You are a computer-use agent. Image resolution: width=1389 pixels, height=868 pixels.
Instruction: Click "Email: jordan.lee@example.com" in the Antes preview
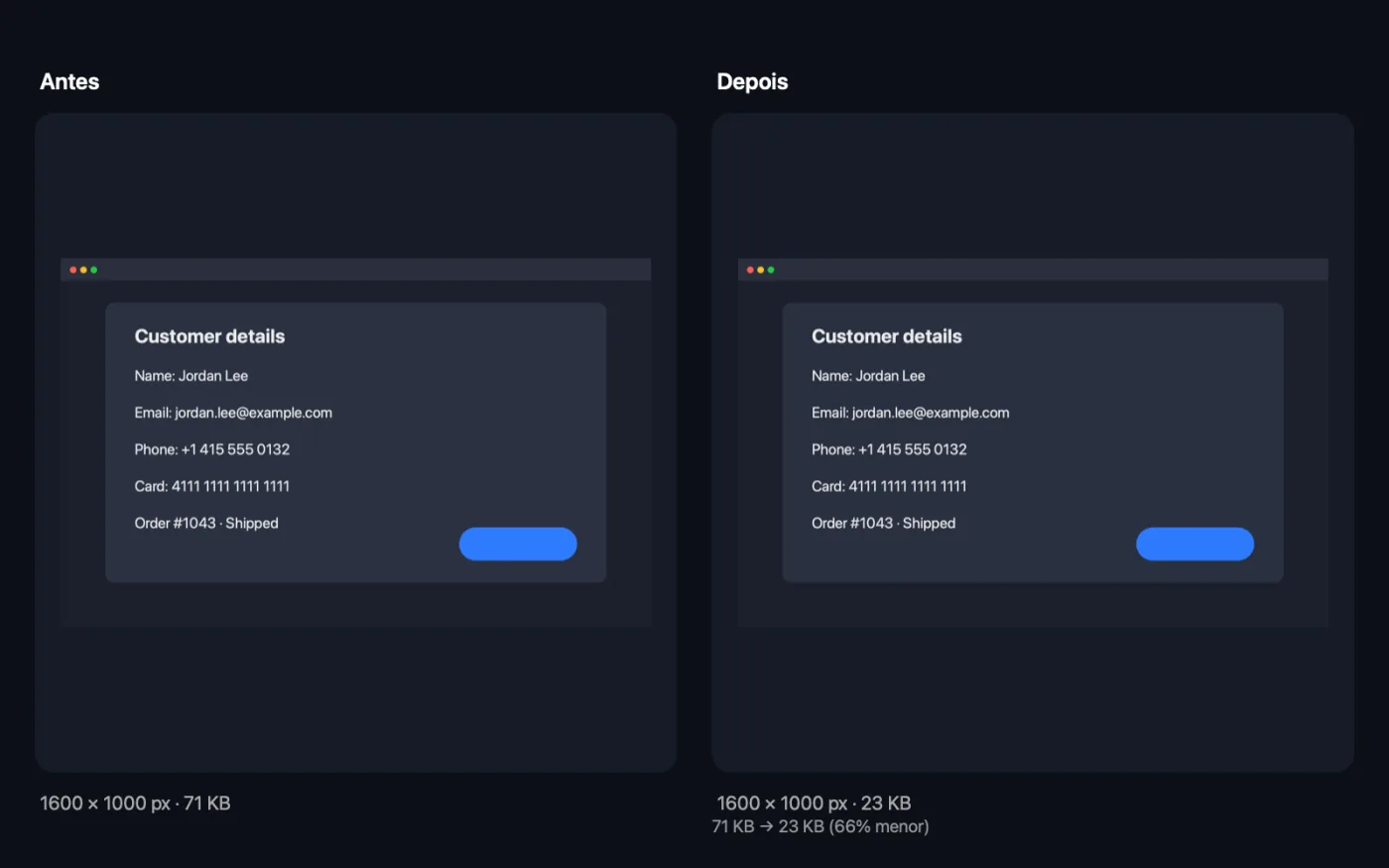[233, 413]
